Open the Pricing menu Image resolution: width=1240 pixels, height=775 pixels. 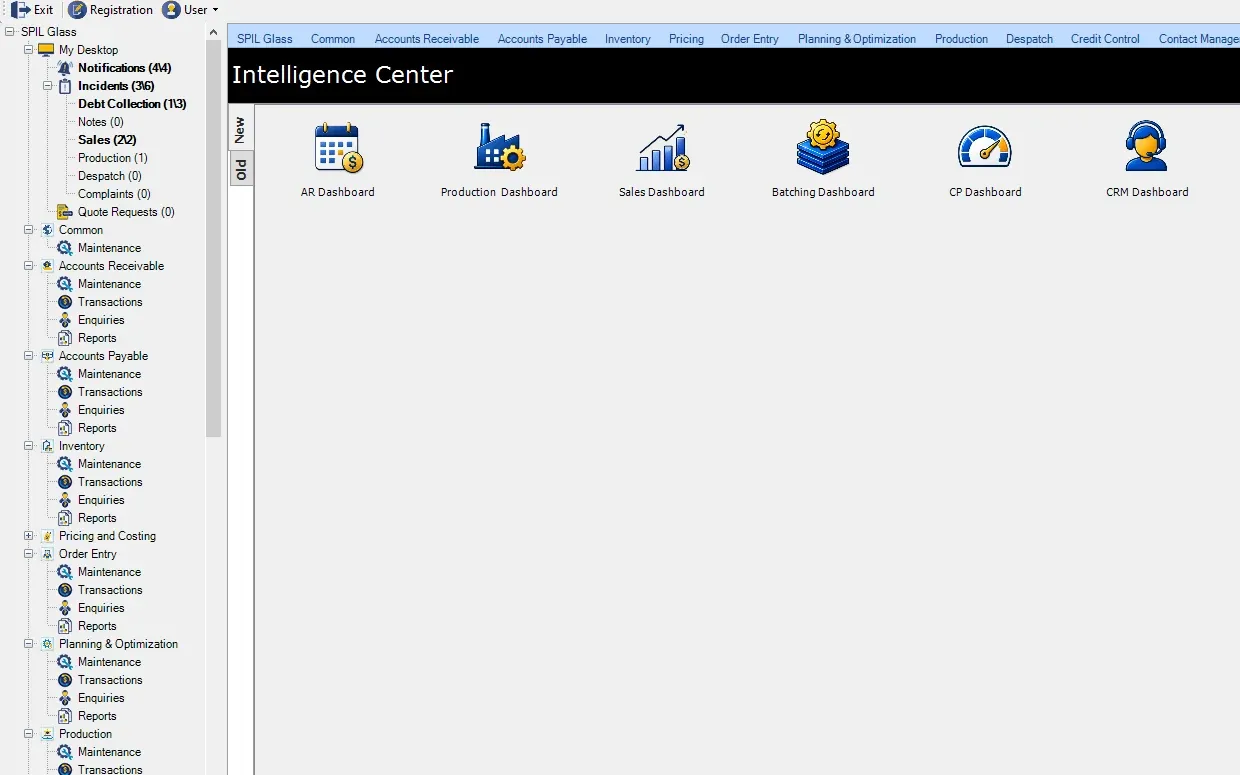coord(686,39)
